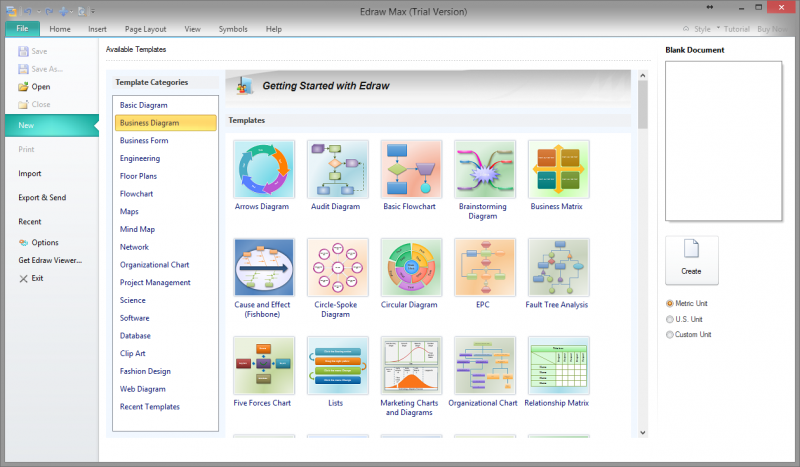The width and height of the screenshot is (800, 467).
Task: Click the templates scrollbar down arrow
Action: (x=643, y=433)
